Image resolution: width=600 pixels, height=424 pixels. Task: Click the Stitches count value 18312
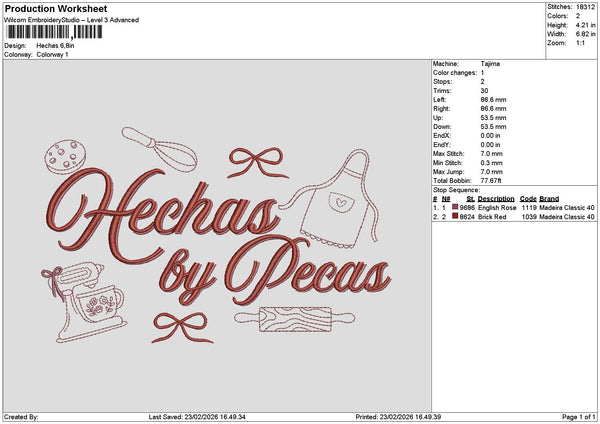pos(585,6)
